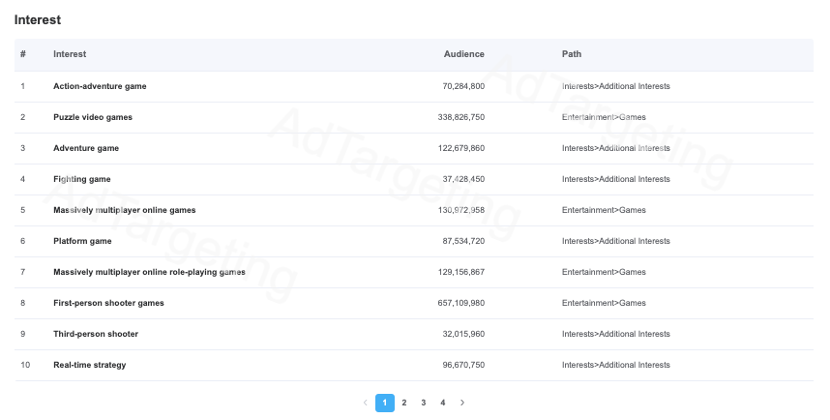Sort by the Audience column header
Screen dimensions: 830x420
(x=464, y=54)
